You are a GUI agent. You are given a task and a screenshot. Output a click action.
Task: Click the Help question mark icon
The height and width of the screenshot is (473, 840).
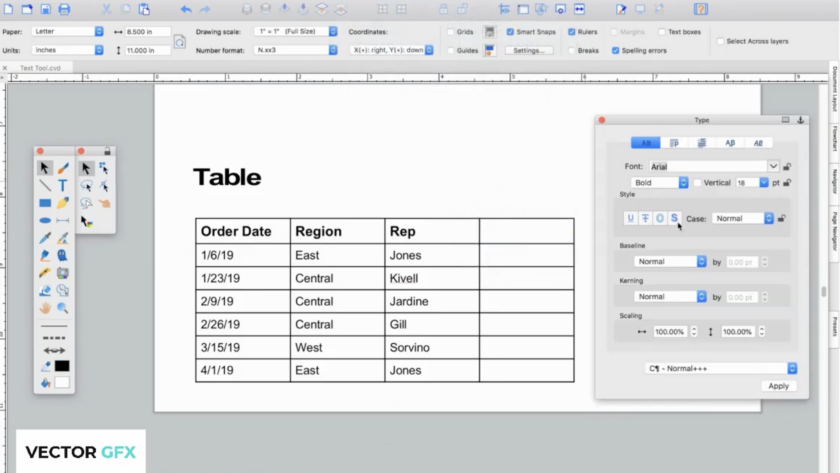coord(701,9)
